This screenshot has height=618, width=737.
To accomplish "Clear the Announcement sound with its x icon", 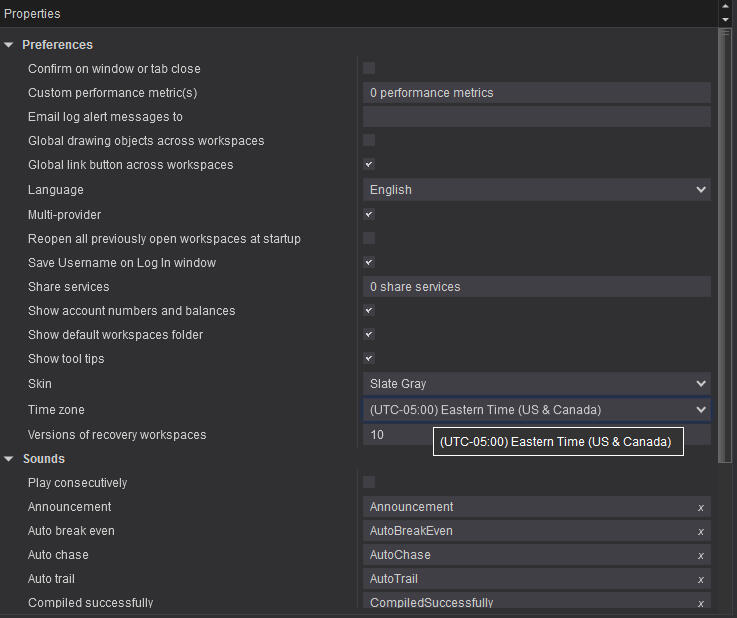I will 700,508.
